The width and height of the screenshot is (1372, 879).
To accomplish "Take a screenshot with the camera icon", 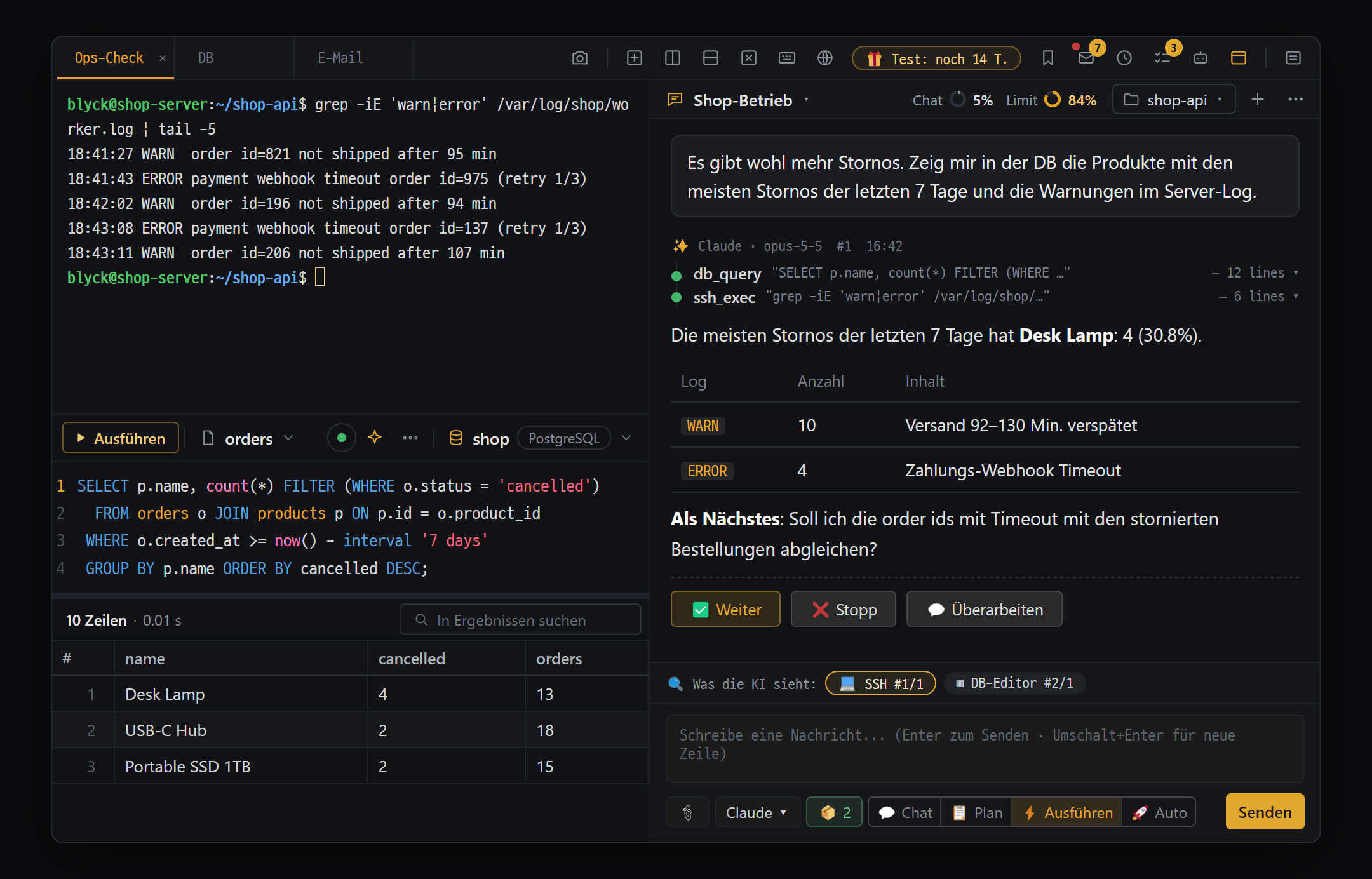I will pyautogui.click(x=579, y=58).
